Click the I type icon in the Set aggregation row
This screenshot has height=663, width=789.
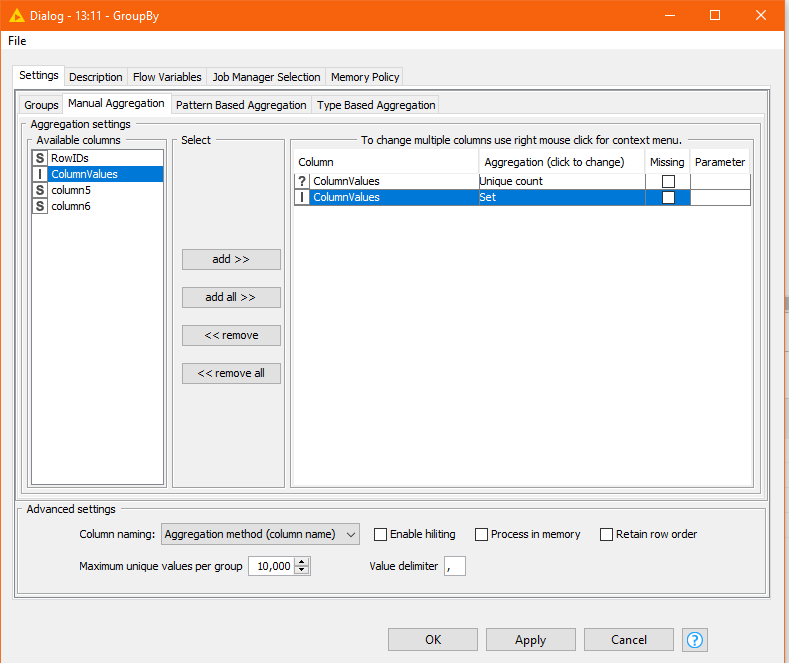(302, 197)
